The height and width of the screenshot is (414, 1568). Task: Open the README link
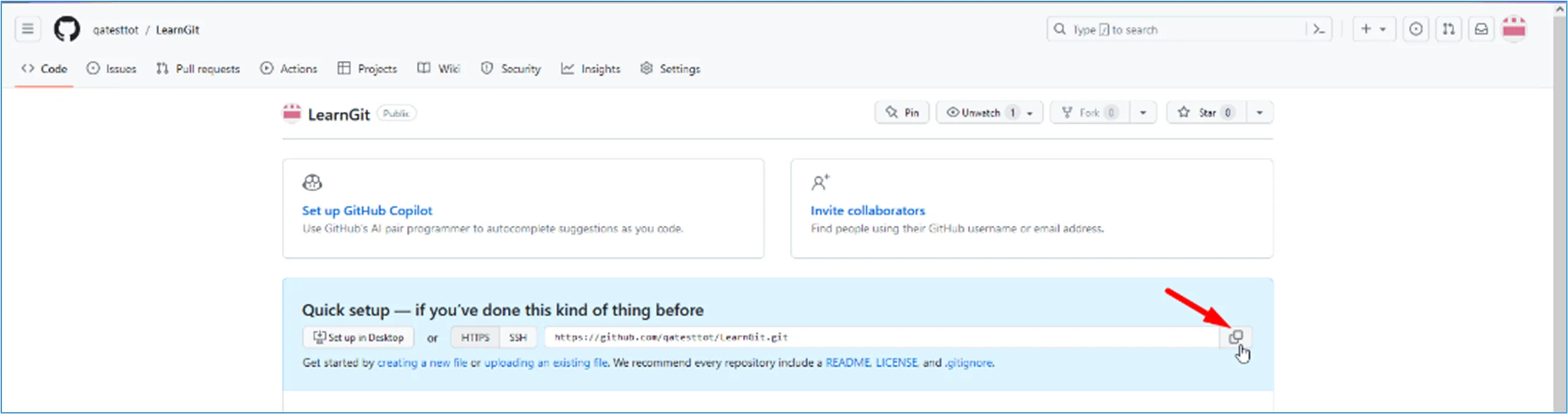tap(848, 363)
